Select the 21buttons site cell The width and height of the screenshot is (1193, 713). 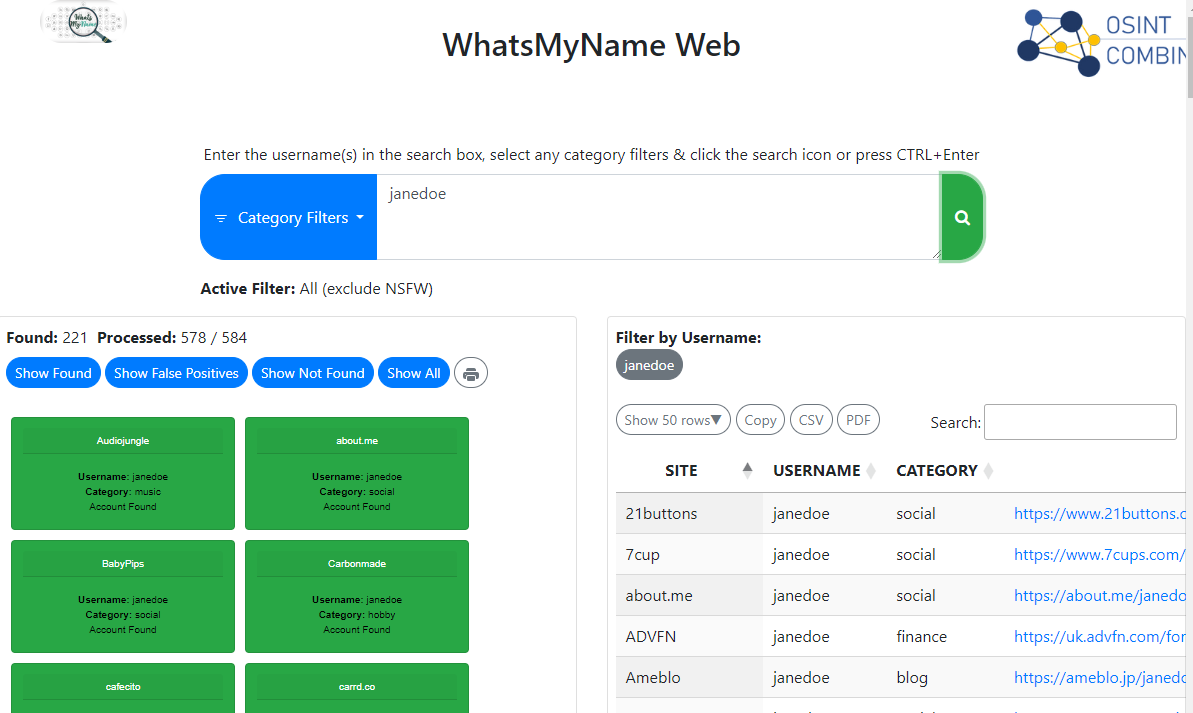pos(689,514)
